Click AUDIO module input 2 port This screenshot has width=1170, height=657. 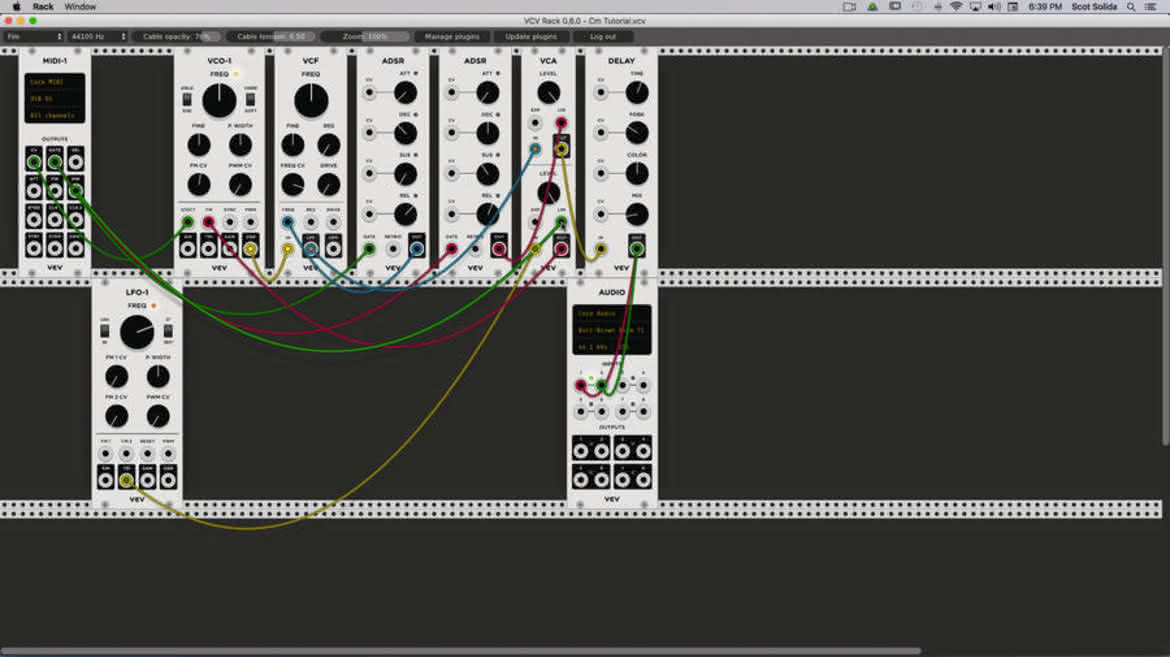tap(601, 385)
